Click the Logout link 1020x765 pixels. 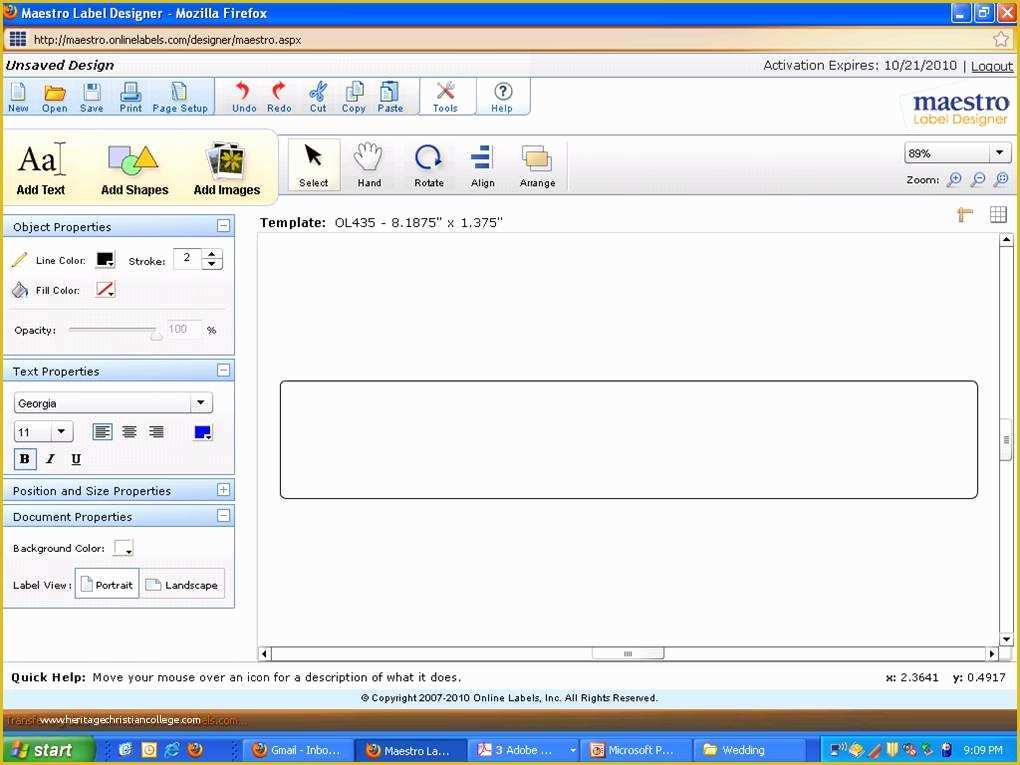991,66
